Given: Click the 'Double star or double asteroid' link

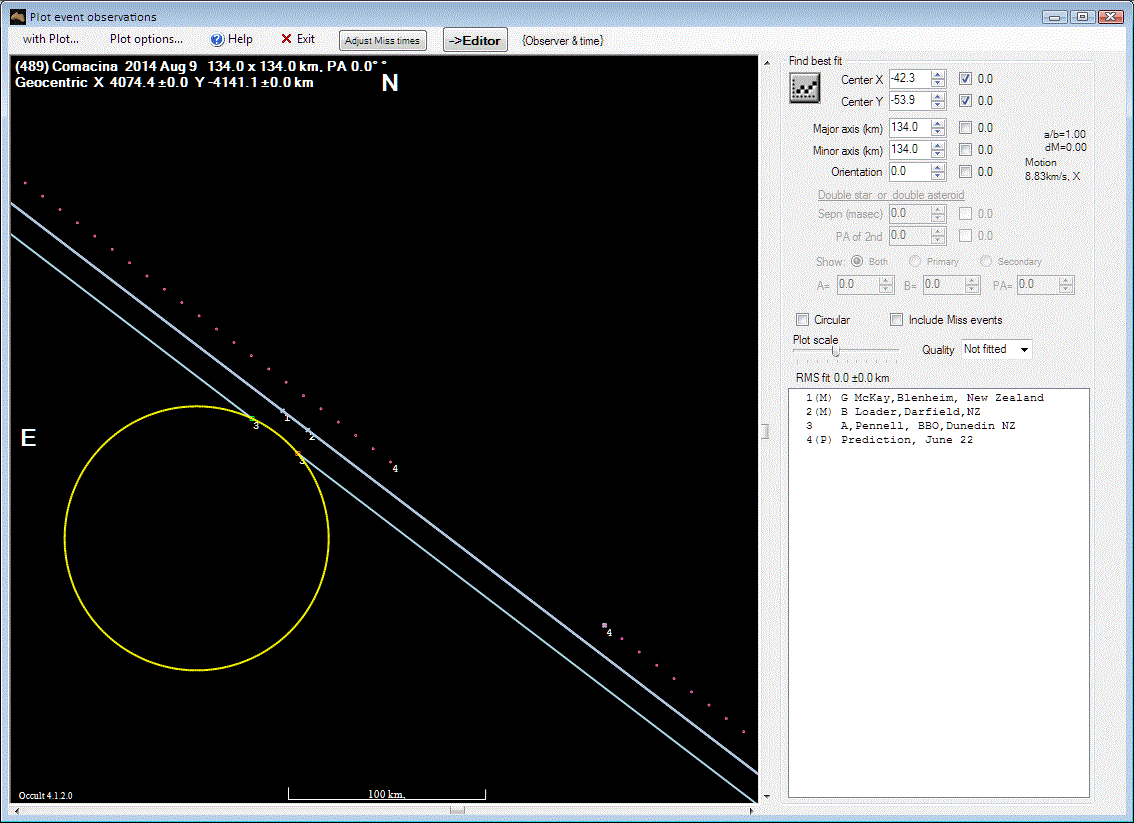Looking at the screenshot, I should [x=891, y=195].
